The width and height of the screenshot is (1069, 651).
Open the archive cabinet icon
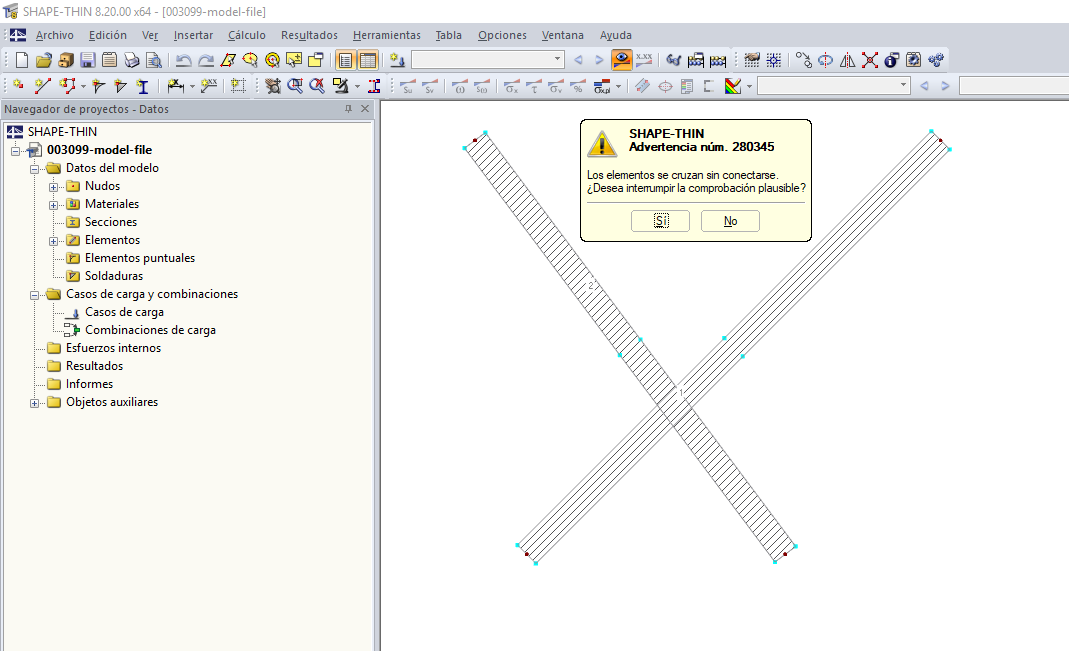[65, 60]
